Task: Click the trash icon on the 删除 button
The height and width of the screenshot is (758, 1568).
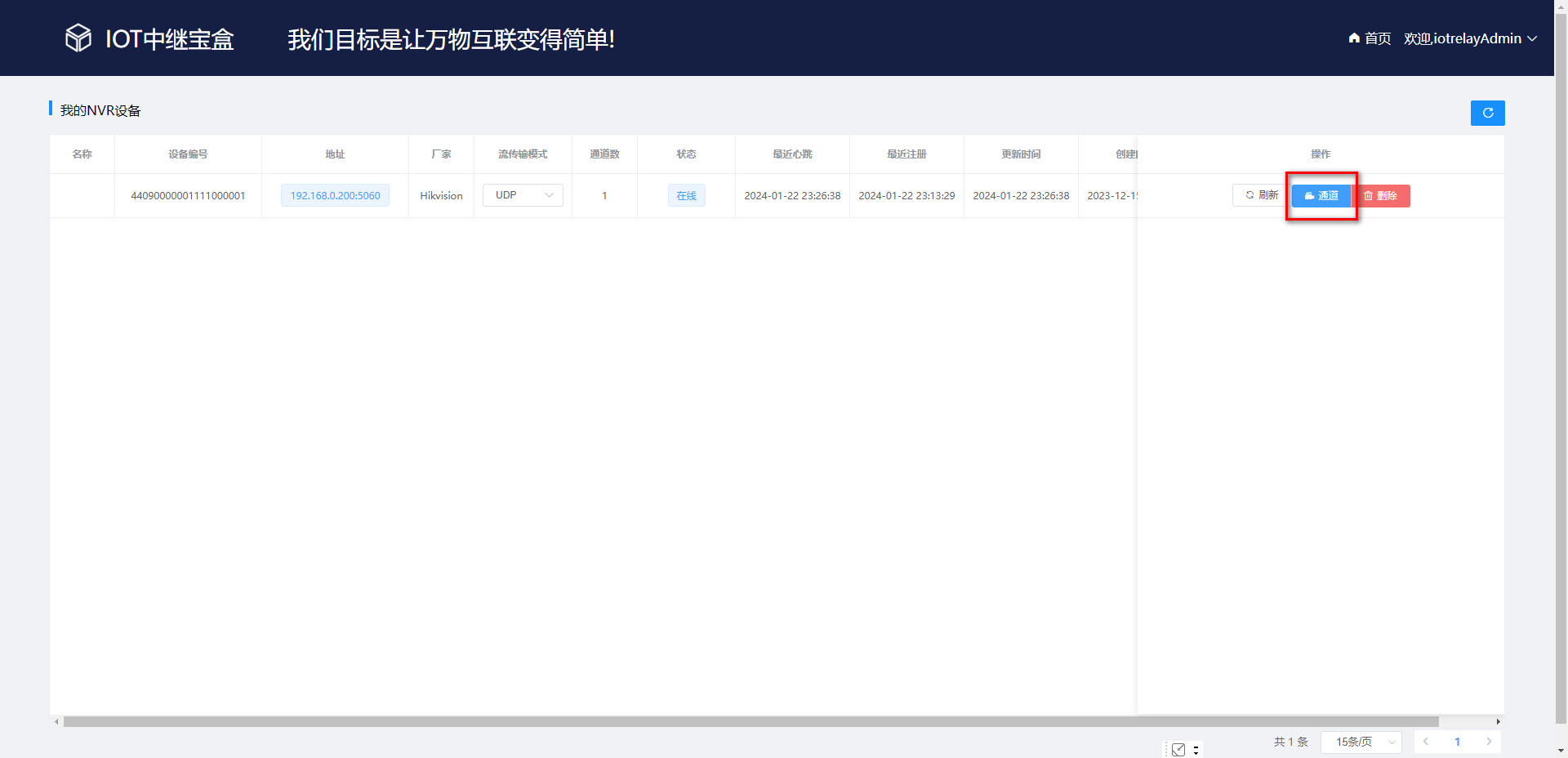Action: pyautogui.click(x=1369, y=195)
